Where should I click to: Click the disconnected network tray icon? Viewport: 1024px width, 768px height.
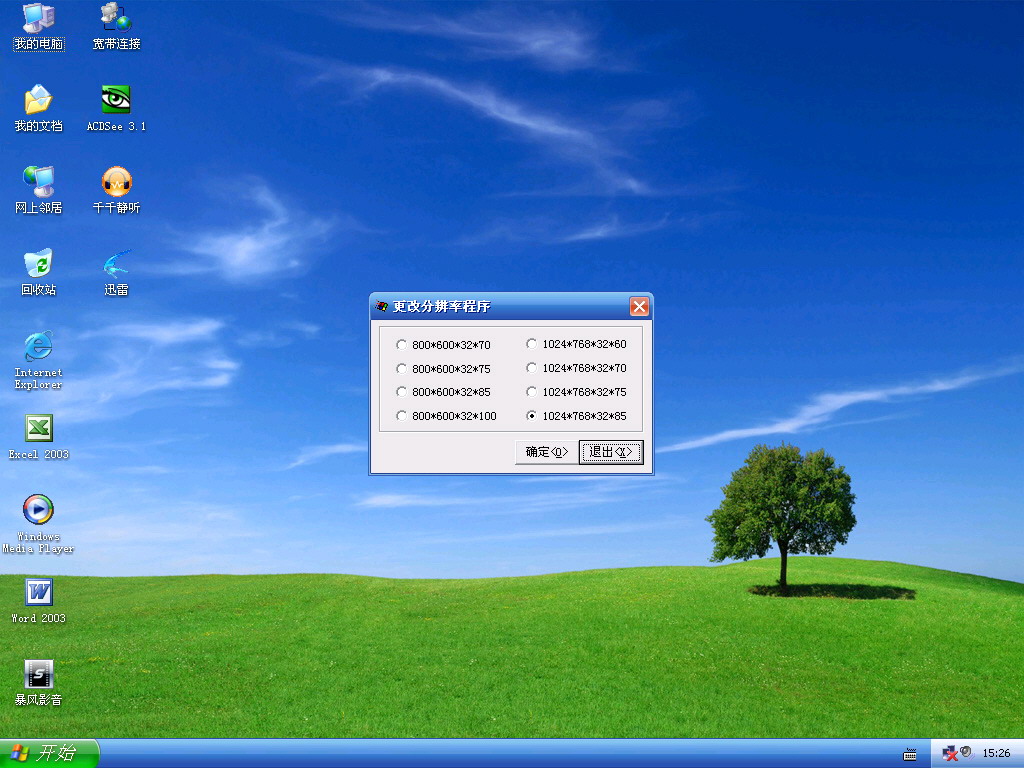coord(950,754)
